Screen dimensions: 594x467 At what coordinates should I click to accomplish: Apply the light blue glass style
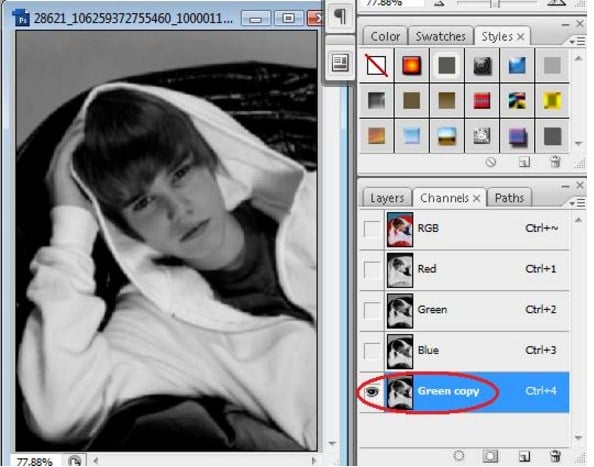(411, 136)
